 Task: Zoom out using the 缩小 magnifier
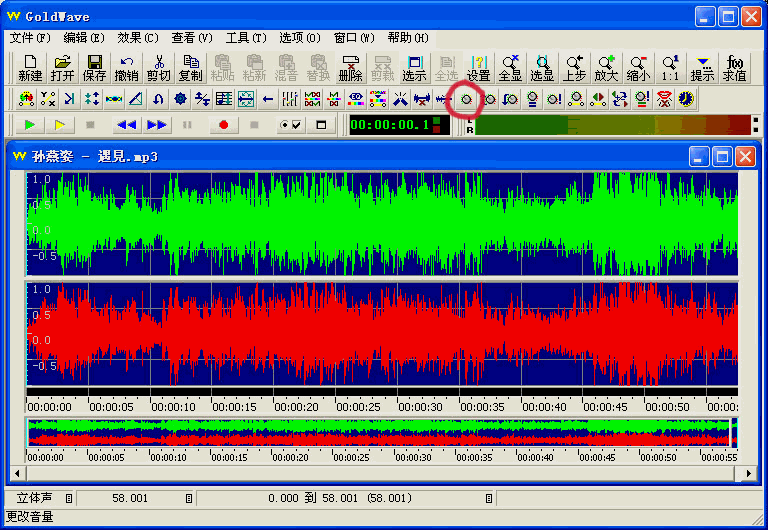pyautogui.click(x=638, y=68)
